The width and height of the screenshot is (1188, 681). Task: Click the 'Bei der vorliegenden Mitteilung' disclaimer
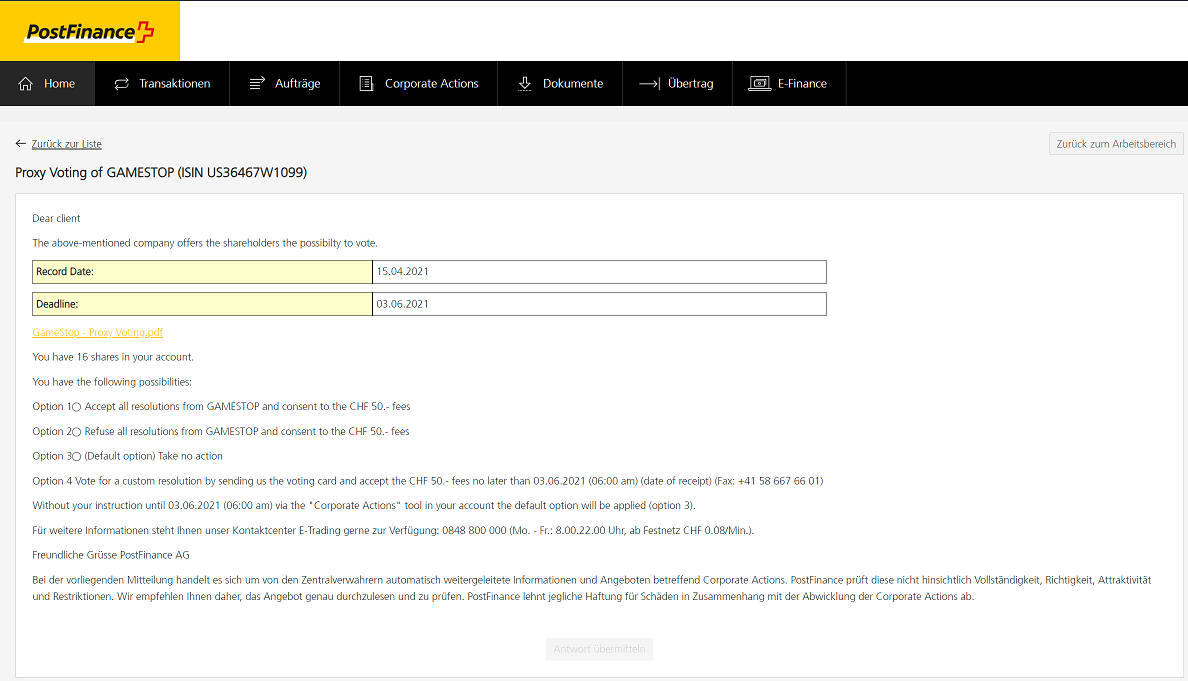pos(592,589)
